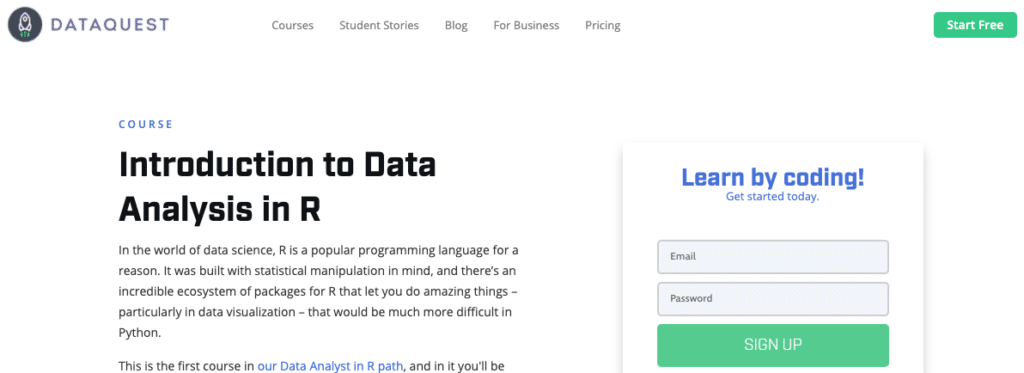
Task: Click the SIGN UP button
Action: point(773,345)
